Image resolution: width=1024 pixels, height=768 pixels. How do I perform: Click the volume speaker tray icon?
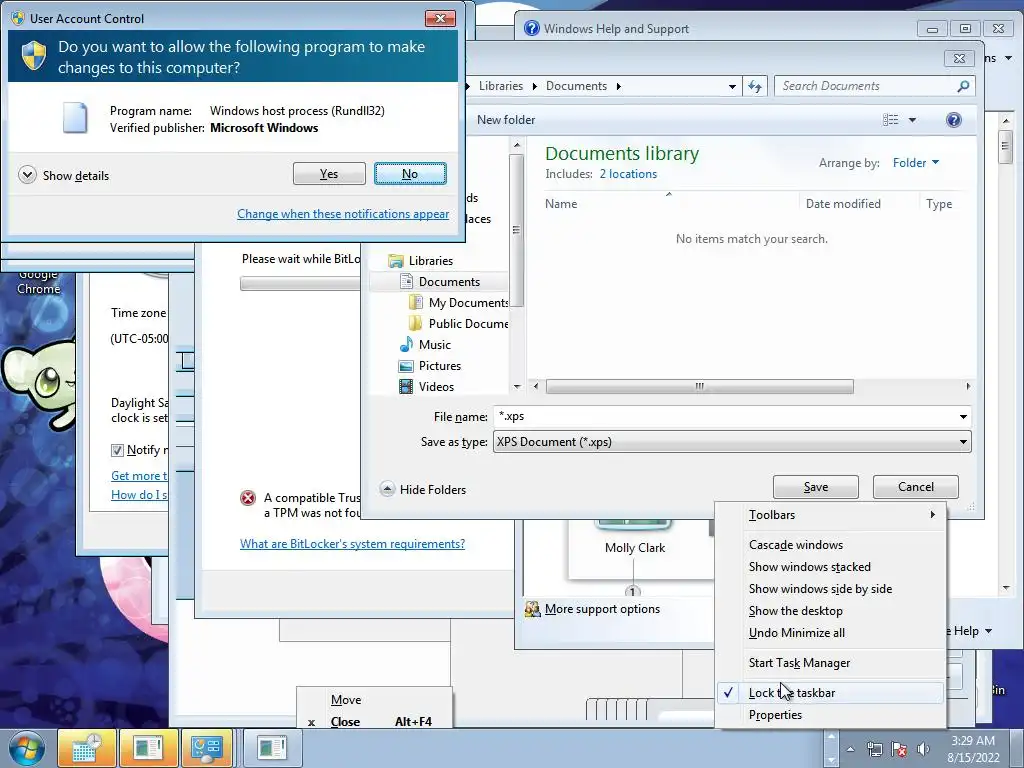click(x=923, y=749)
